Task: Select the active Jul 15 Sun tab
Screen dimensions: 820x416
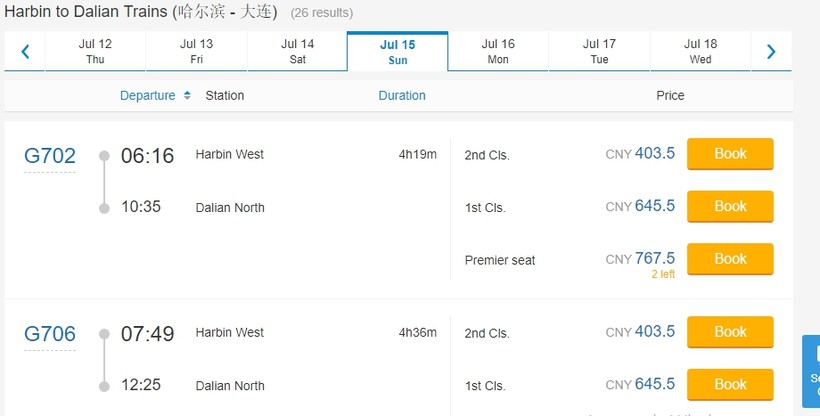Action: 397,52
